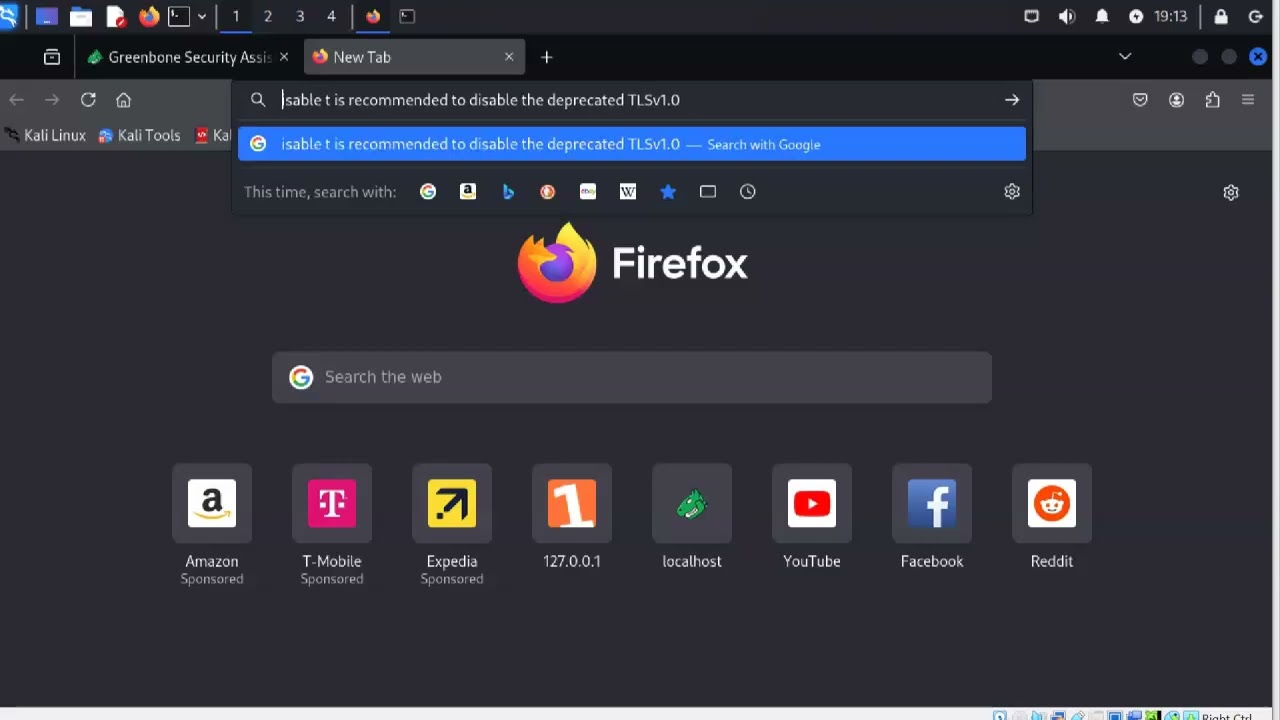The image size is (1280, 720).
Task: Open the Extensions panel
Action: tap(1212, 100)
